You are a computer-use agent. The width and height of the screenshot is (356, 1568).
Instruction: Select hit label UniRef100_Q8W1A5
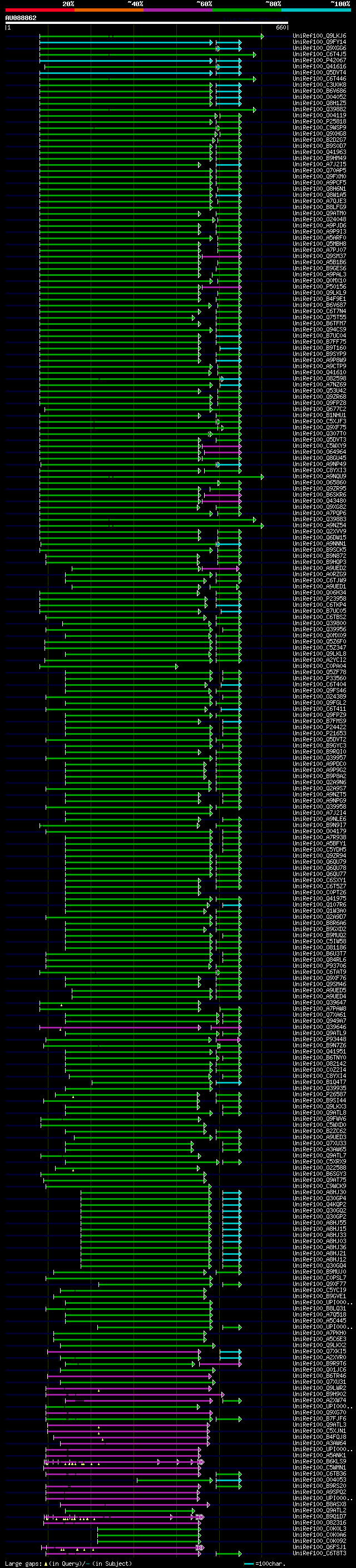(319, 195)
